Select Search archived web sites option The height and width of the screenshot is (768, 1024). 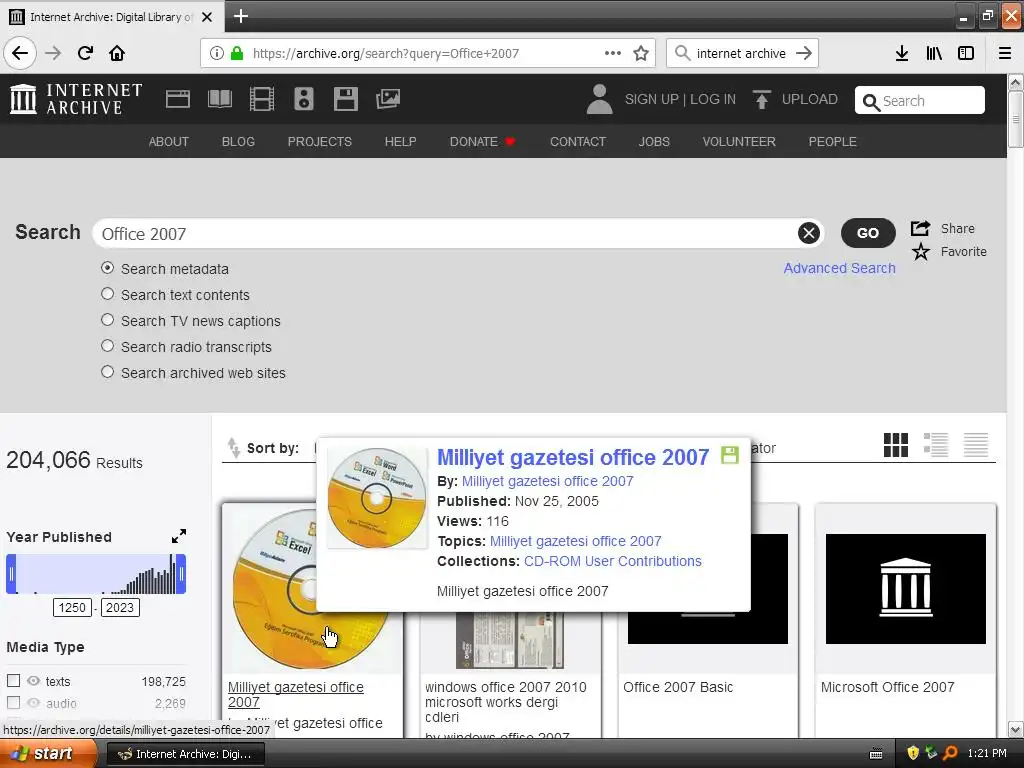pos(108,372)
